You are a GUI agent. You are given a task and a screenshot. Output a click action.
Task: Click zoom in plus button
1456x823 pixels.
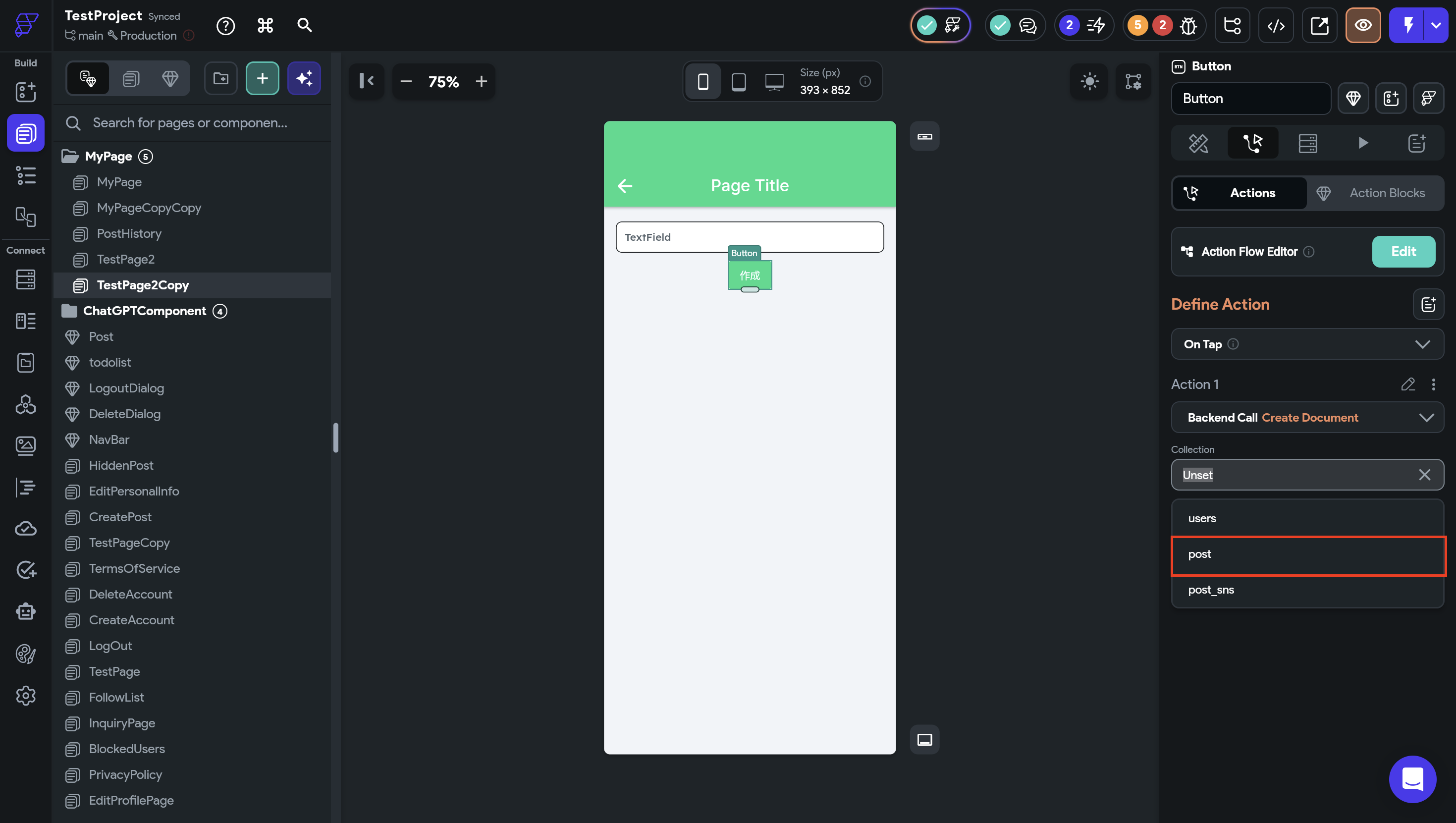coord(481,81)
